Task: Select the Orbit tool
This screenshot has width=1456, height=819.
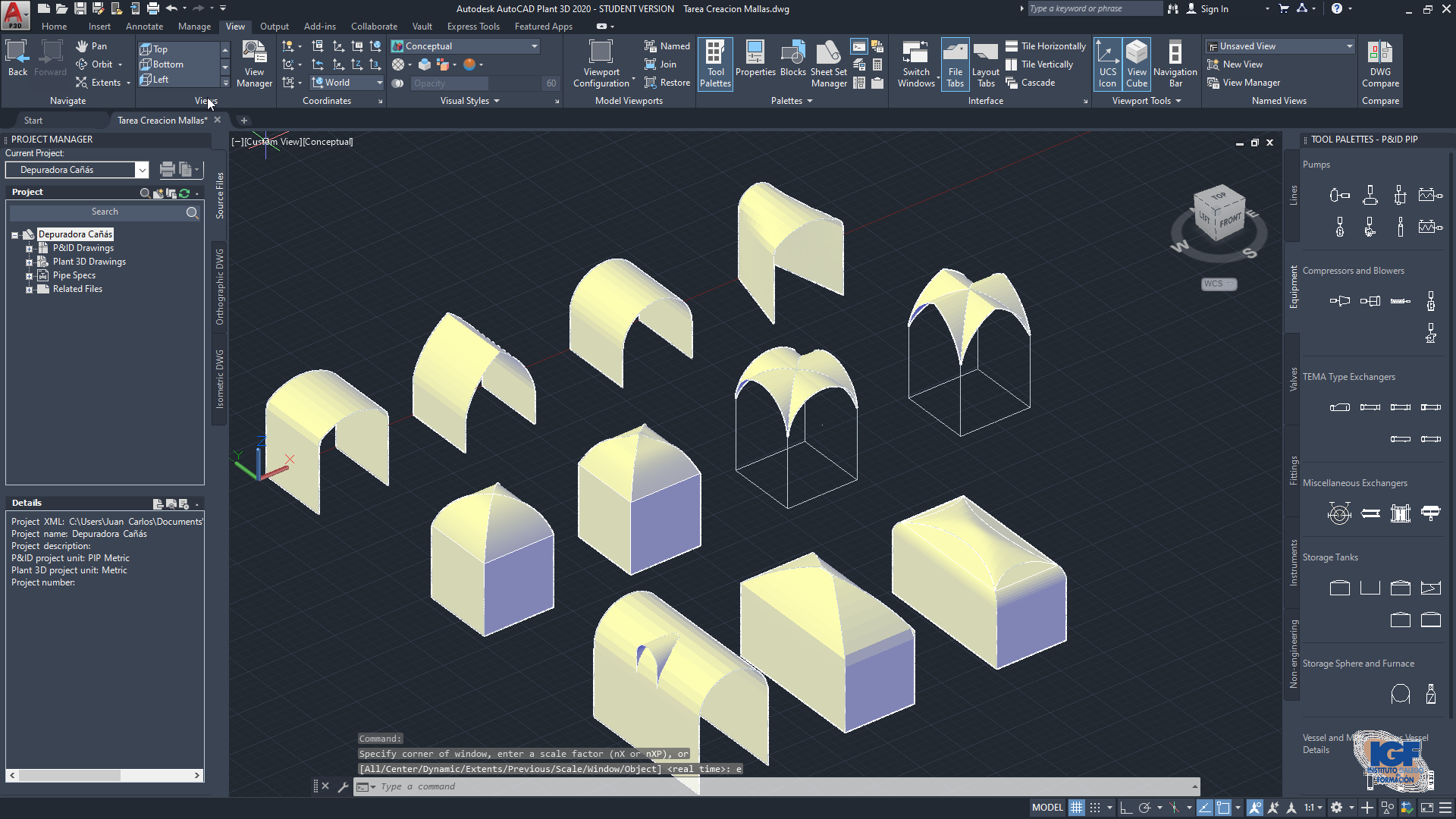Action: click(96, 64)
